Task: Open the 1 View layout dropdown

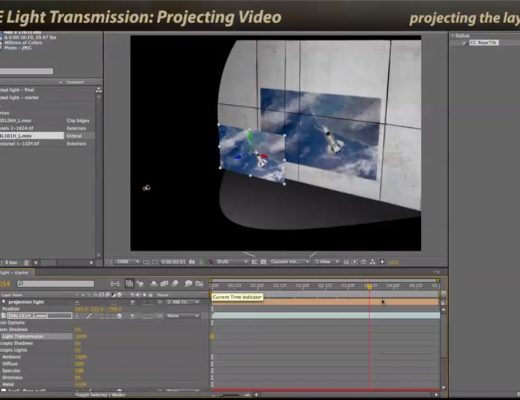Action: click(327, 262)
